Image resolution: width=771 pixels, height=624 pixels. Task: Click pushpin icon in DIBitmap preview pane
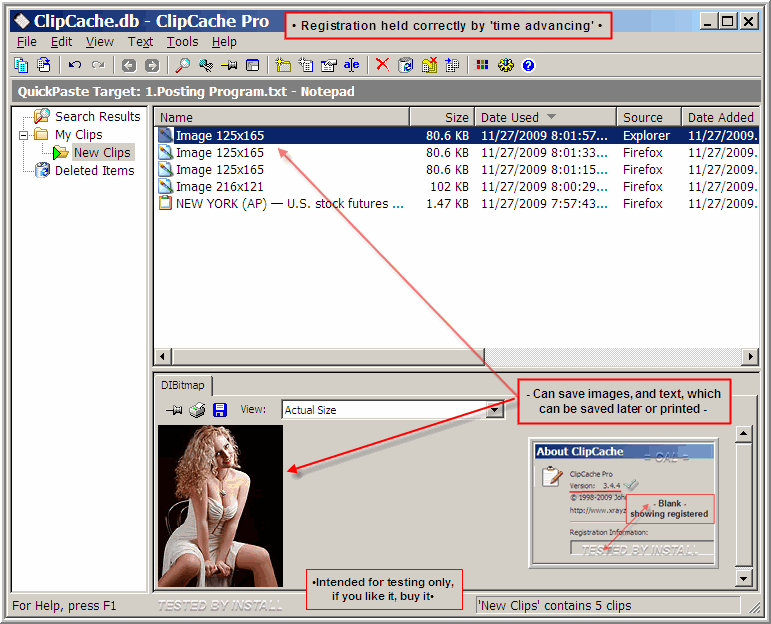click(x=174, y=410)
